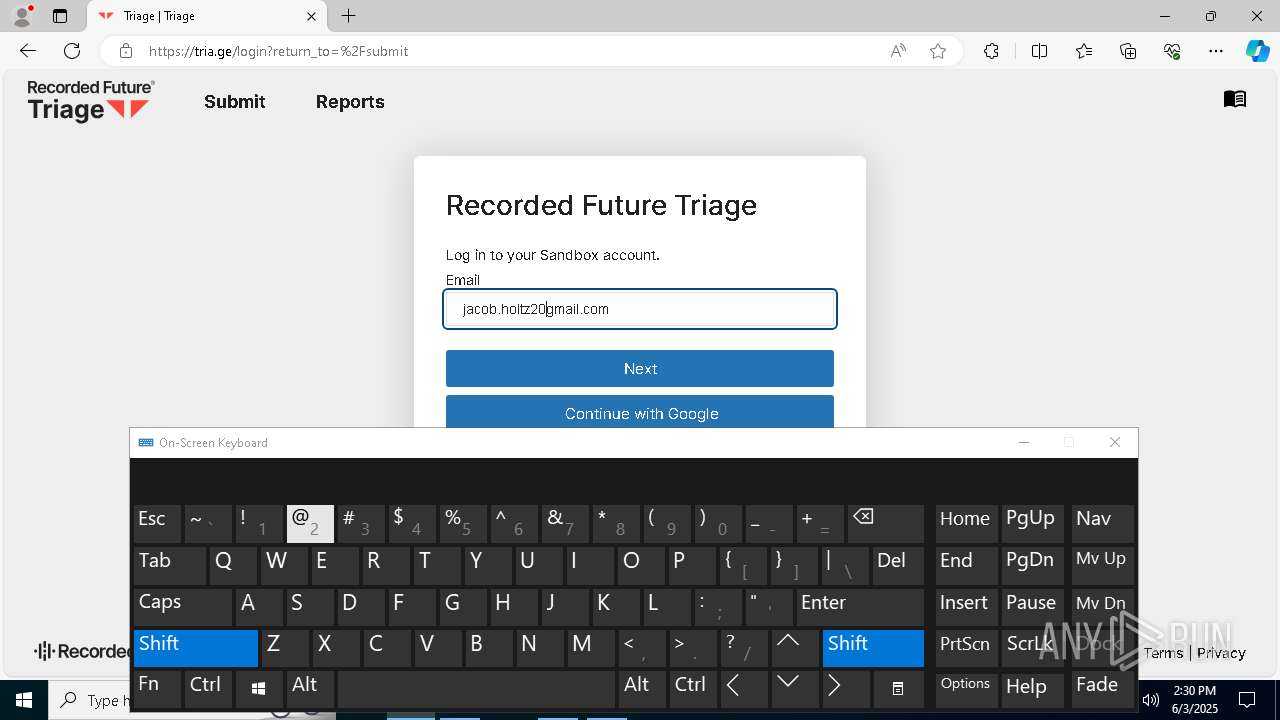Click the Del key on keyboard
The height and width of the screenshot is (720, 1280).
pyautogui.click(x=898, y=564)
